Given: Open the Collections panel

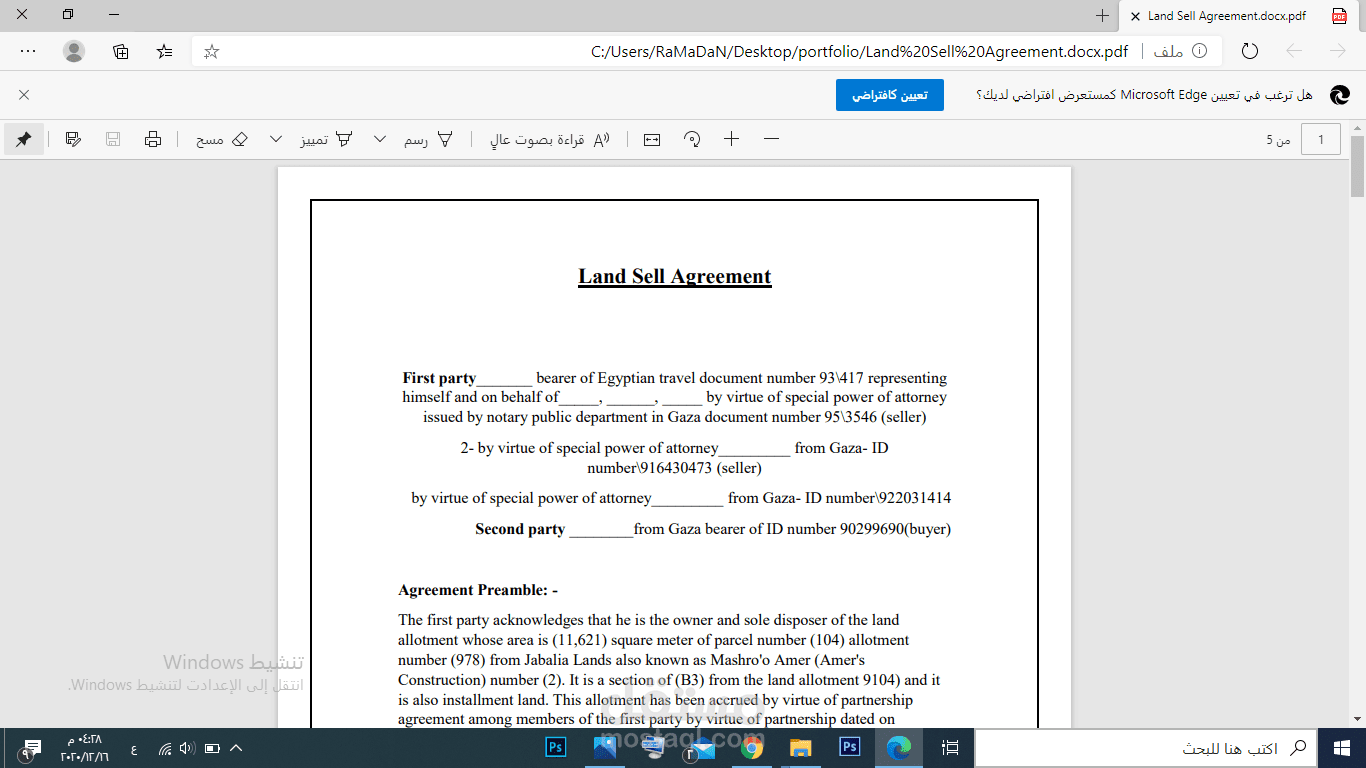Looking at the screenshot, I should 121,51.
